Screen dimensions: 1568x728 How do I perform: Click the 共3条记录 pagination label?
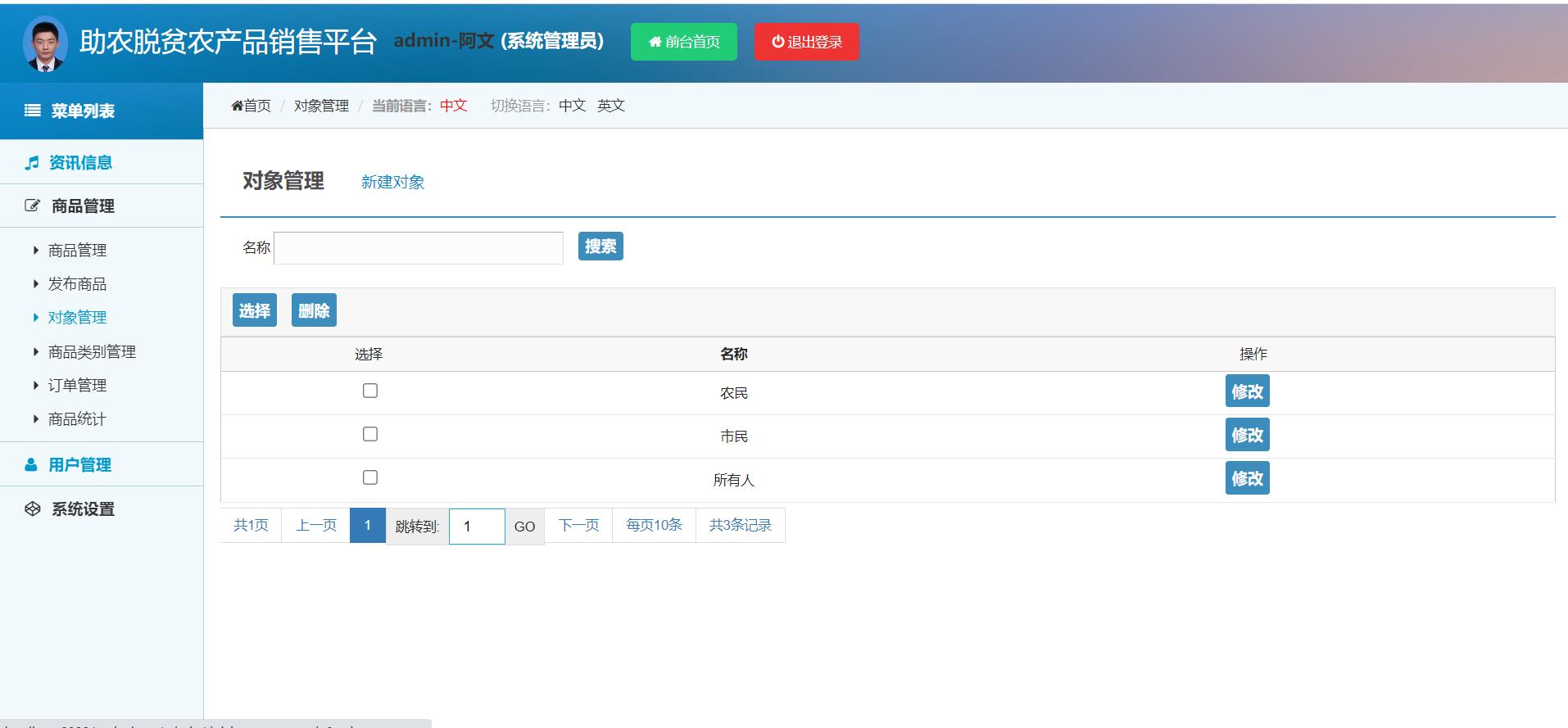click(x=741, y=525)
